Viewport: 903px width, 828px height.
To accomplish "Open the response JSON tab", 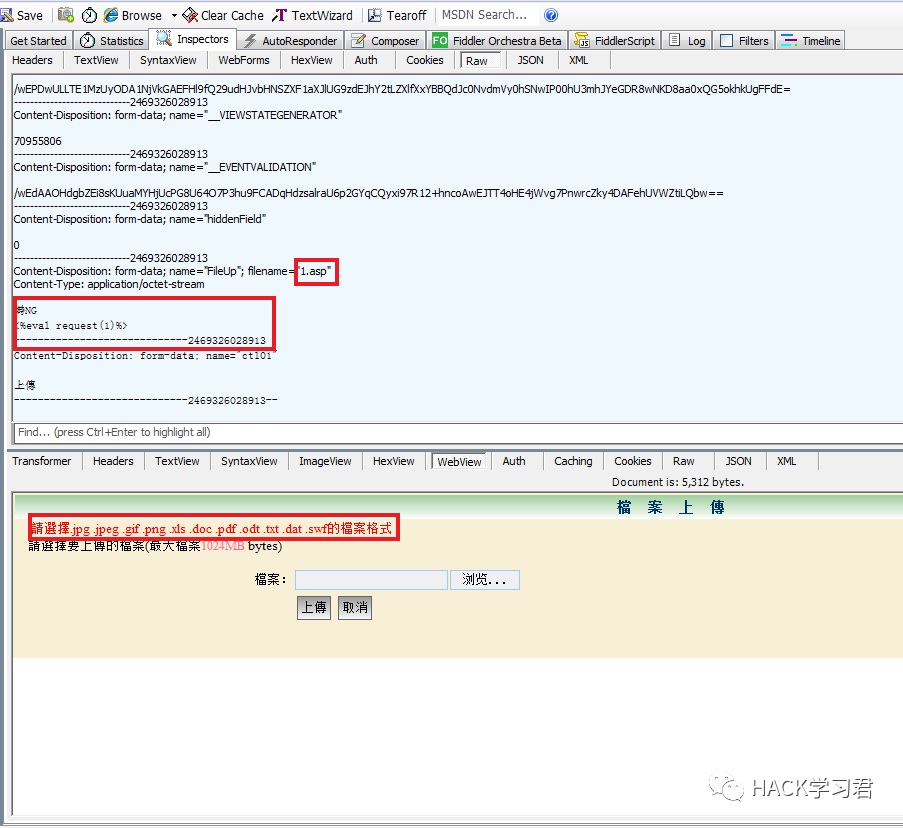I will 738,461.
